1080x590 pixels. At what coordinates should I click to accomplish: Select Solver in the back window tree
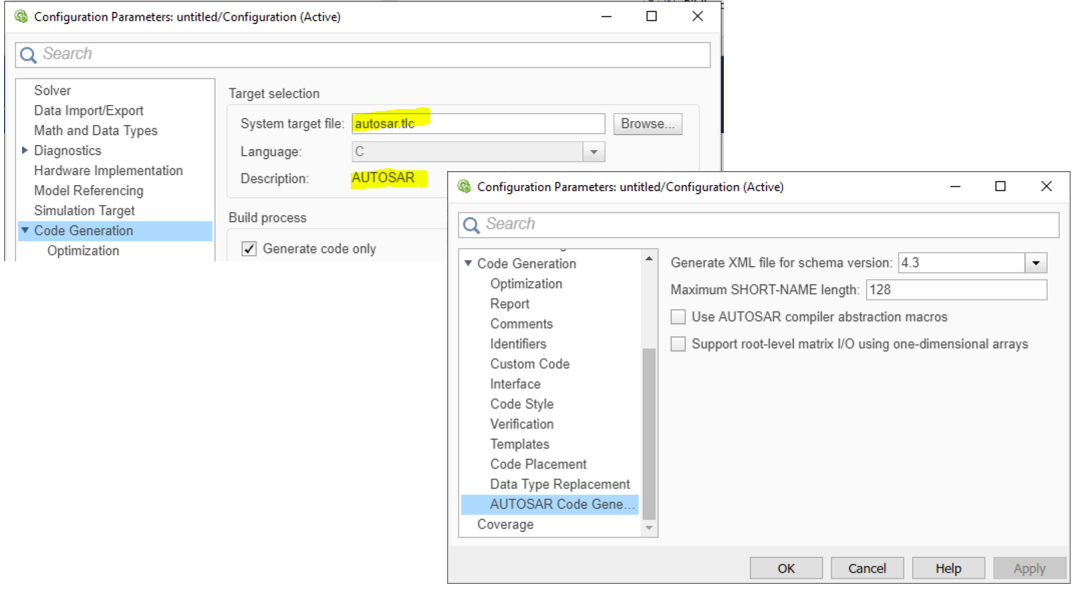click(52, 90)
